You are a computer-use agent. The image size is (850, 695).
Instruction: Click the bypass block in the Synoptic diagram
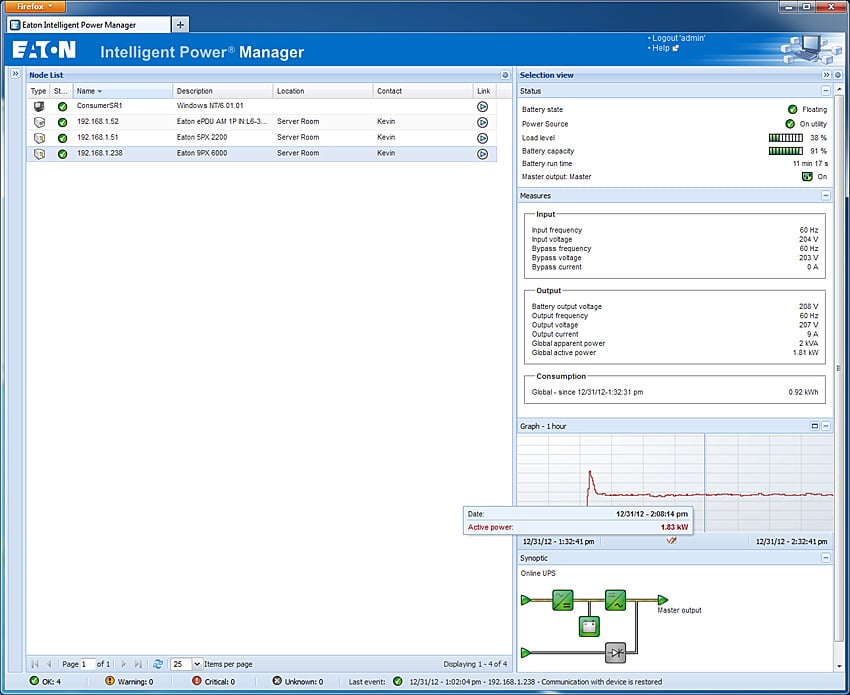615,653
